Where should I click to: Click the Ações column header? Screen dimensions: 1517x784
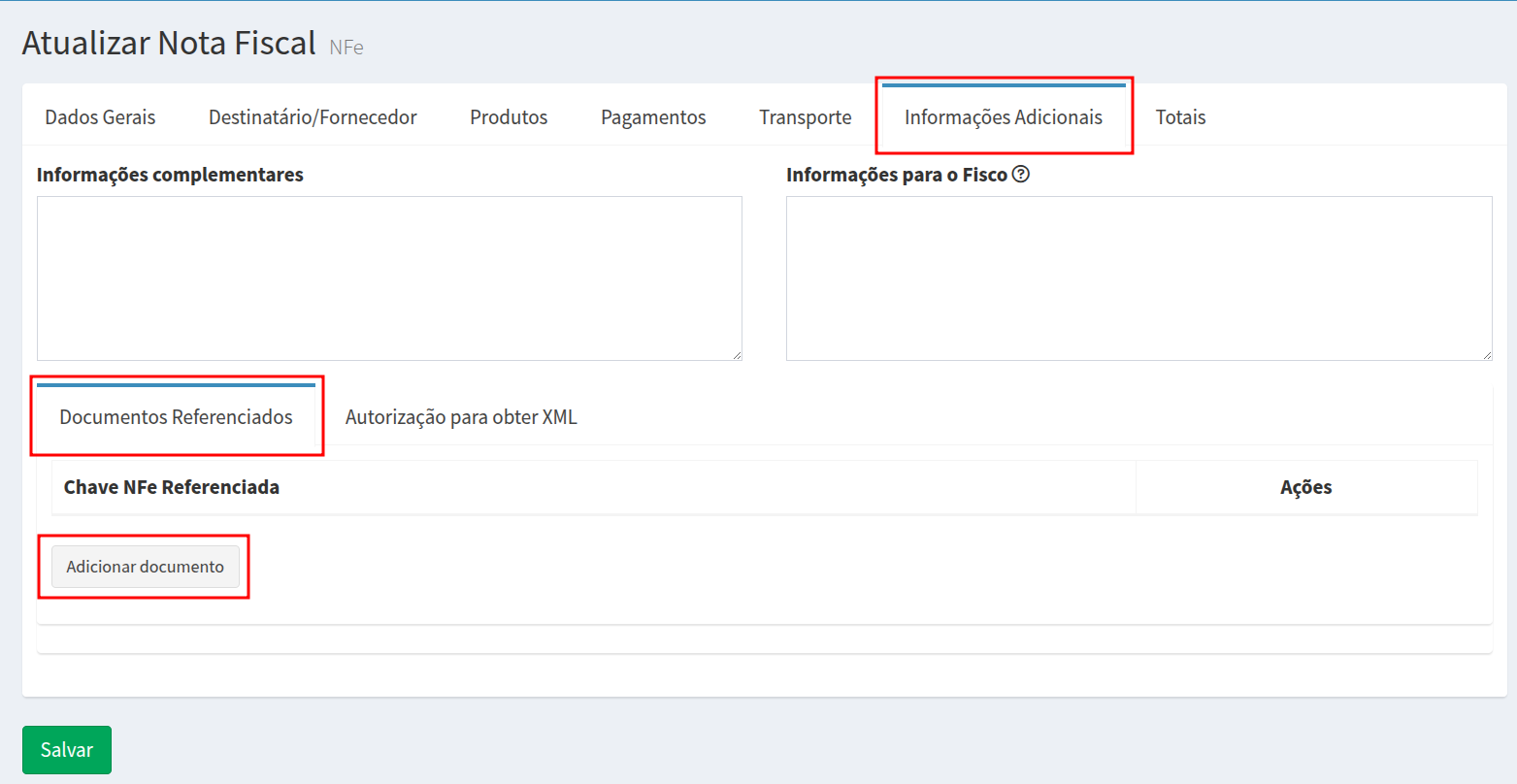pyautogui.click(x=1305, y=487)
